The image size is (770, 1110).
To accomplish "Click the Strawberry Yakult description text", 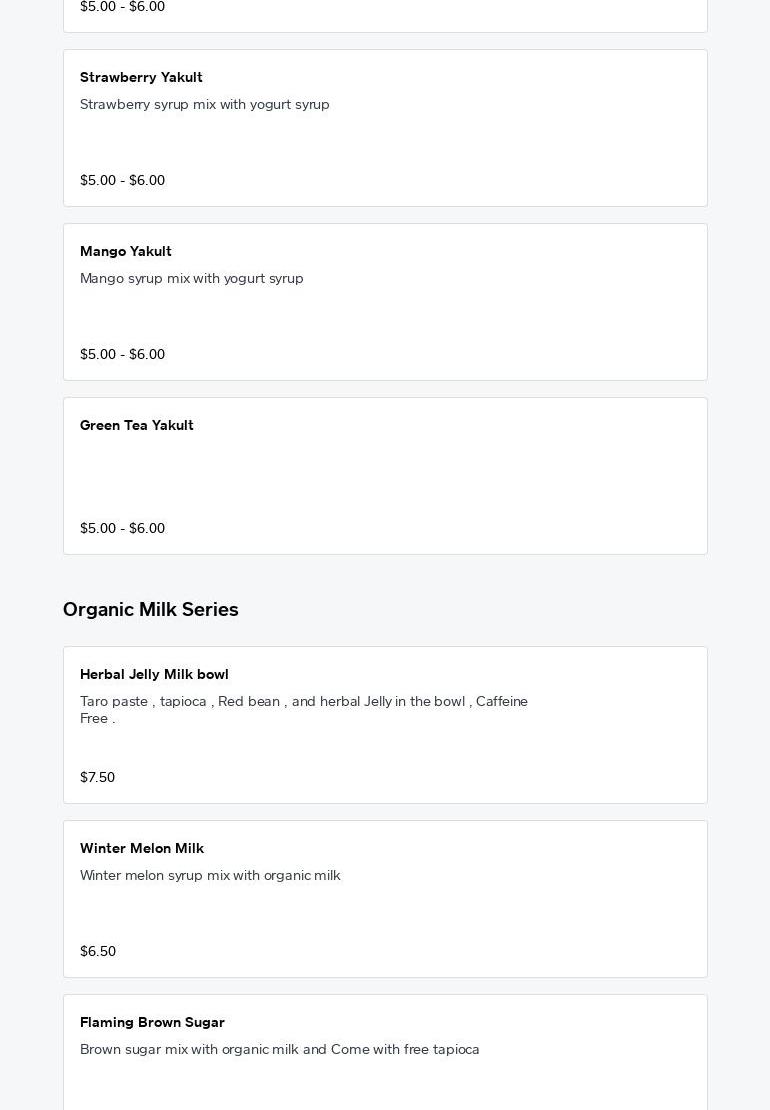I will click(205, 104).
